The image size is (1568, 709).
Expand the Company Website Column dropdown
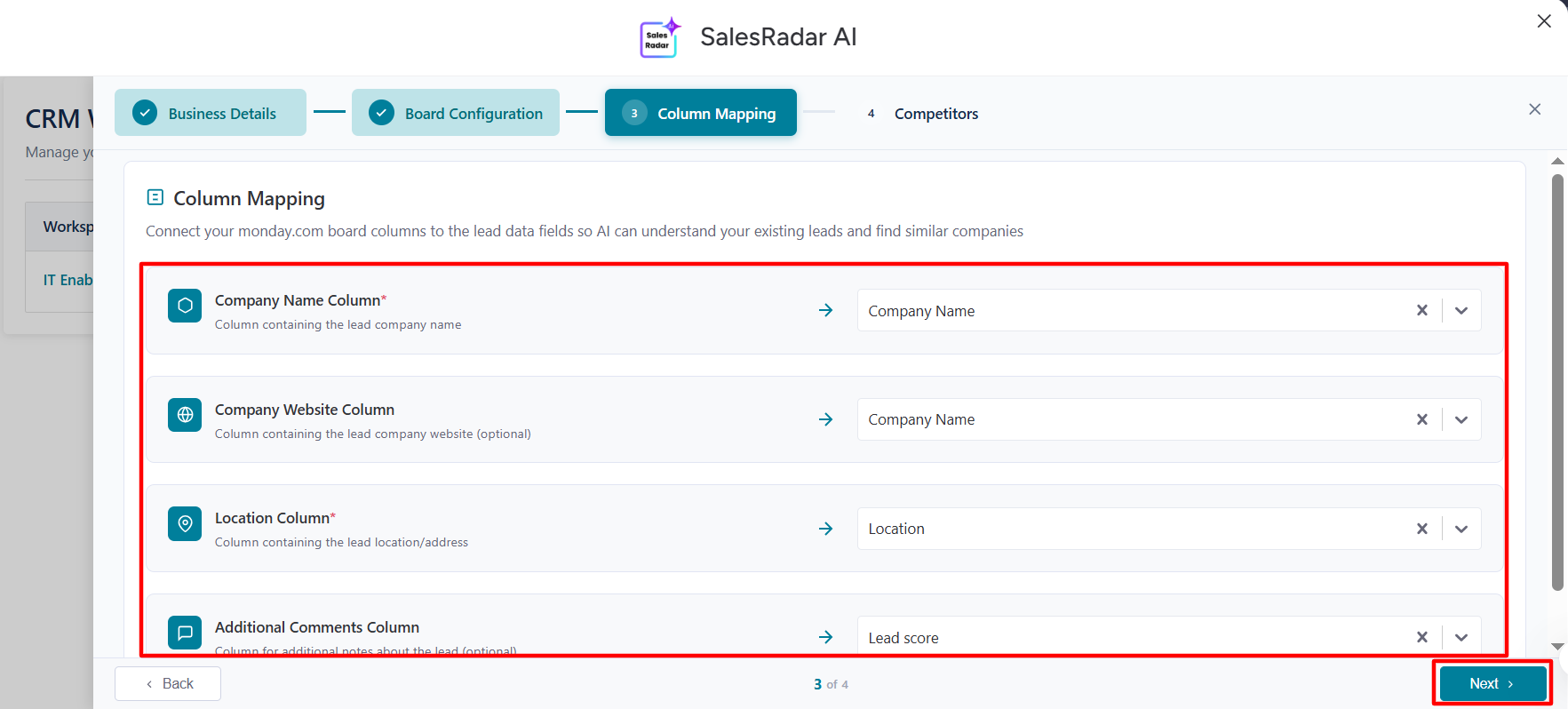1461,419
